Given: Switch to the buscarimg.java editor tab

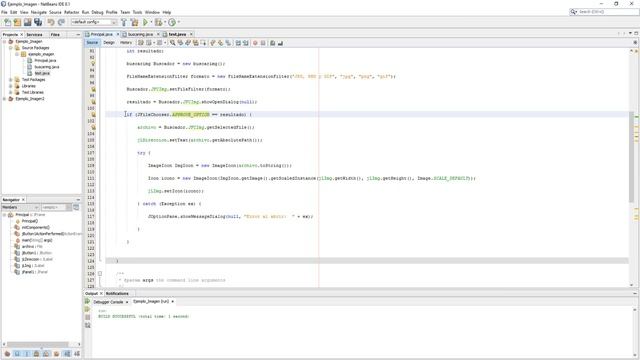Looking at the screenshot, I should click(140, 34).
